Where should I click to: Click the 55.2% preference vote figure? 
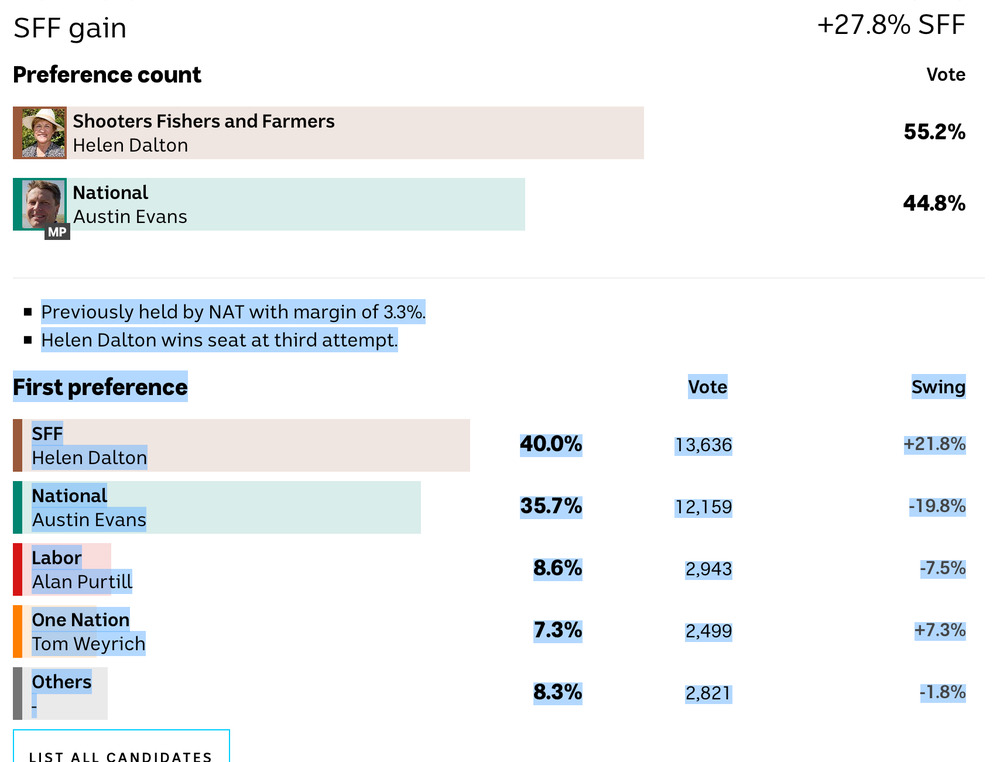pos(934,132)
